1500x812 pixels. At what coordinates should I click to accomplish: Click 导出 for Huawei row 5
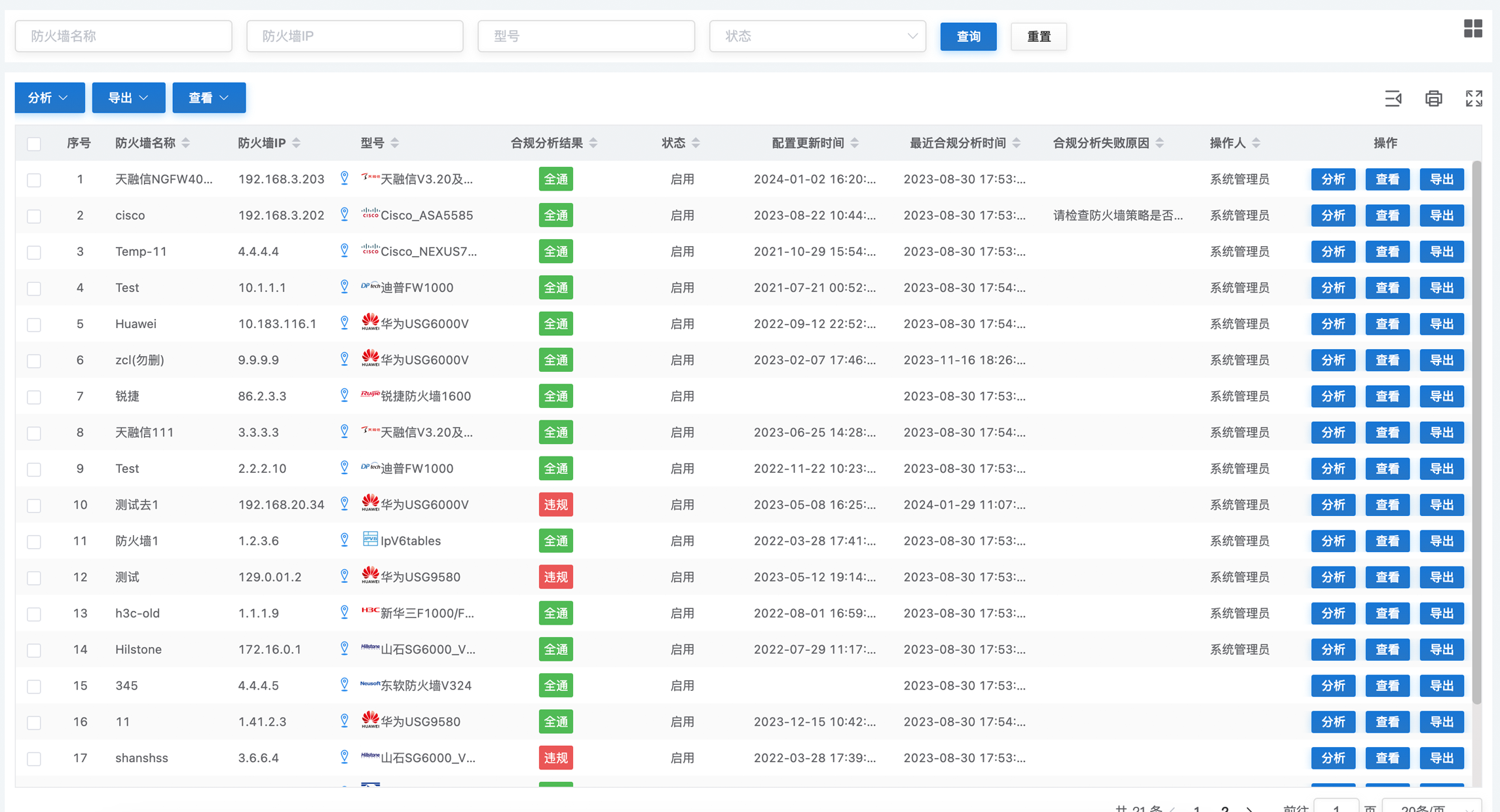coord(1442,323)
